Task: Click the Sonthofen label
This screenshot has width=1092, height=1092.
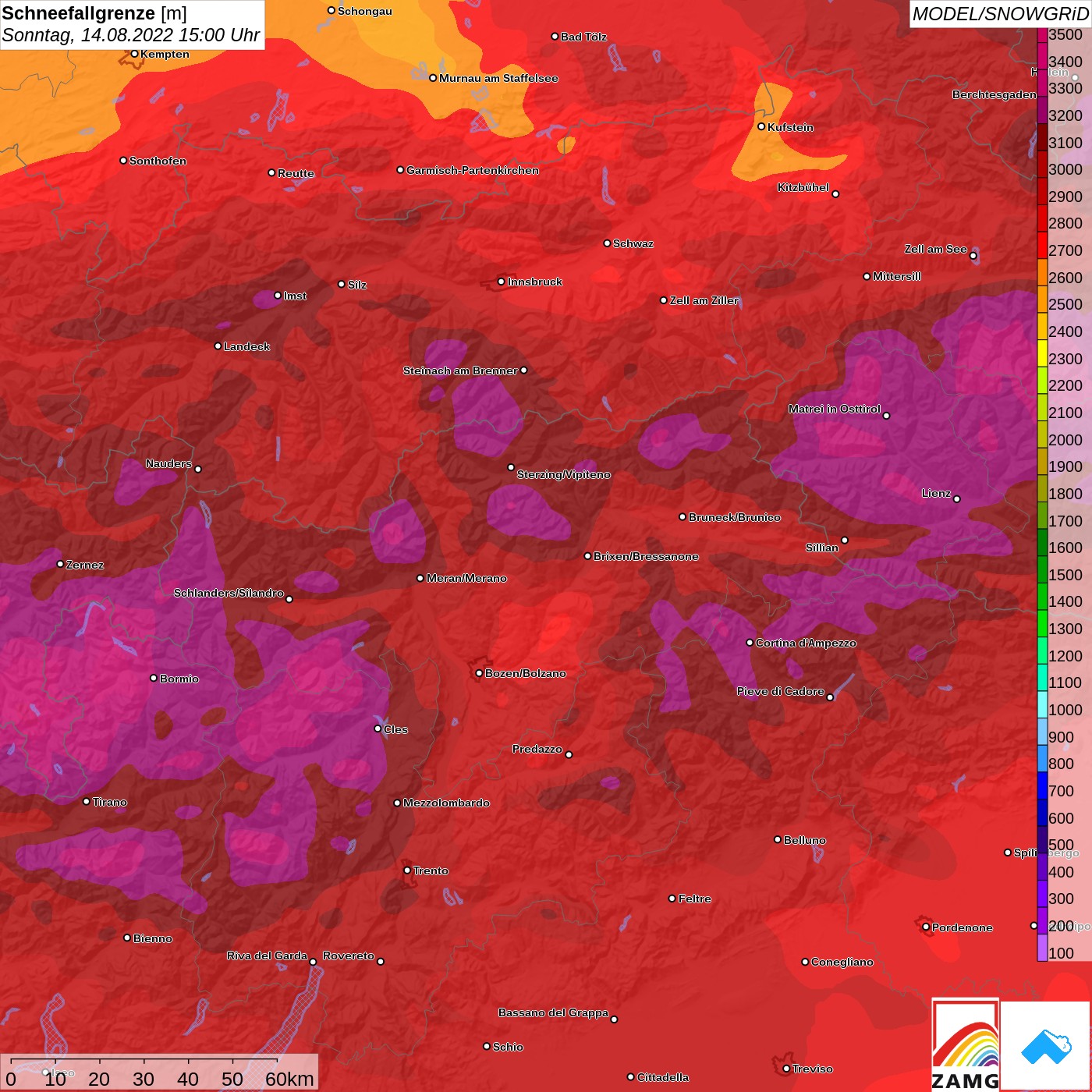Action: [x=158, y=161]
